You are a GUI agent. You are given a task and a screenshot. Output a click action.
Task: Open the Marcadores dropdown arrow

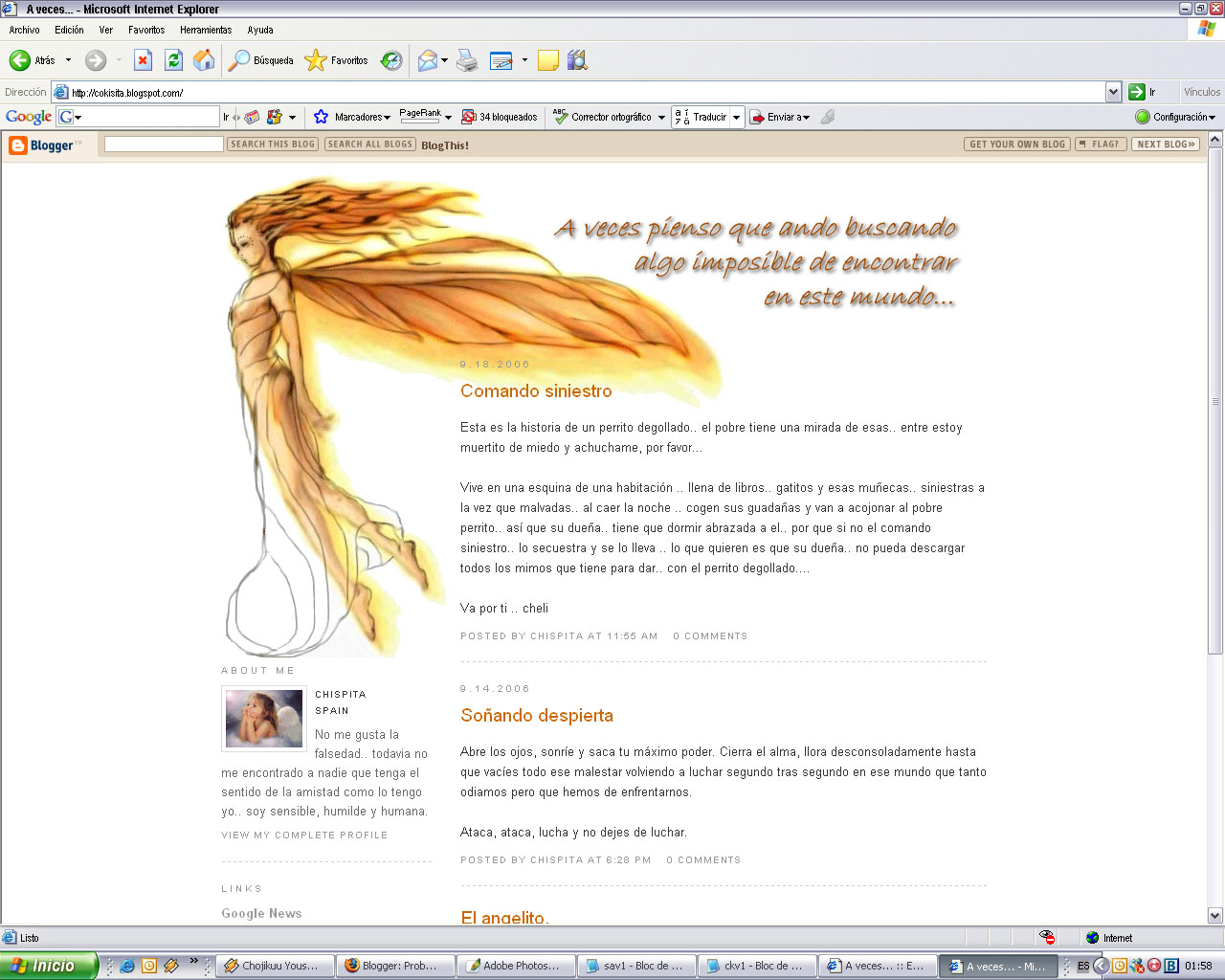387,117
